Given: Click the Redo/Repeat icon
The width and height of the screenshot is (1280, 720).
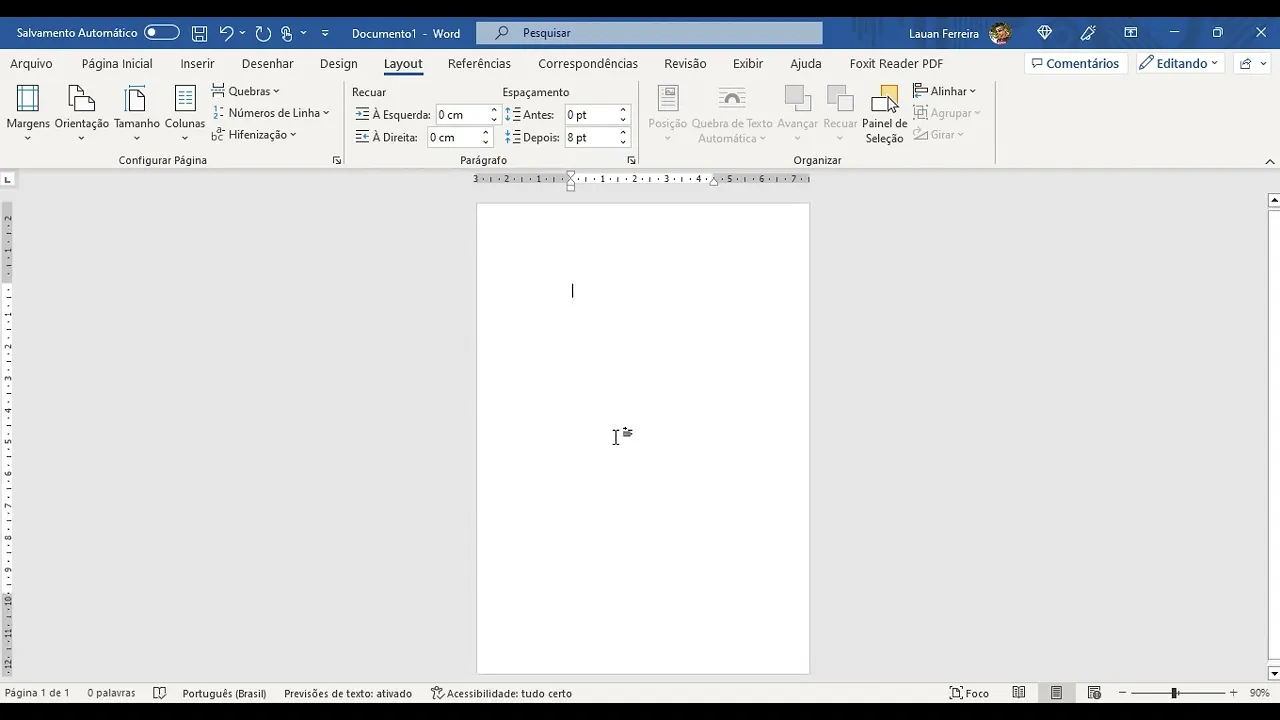Looking at the screenshot, I should click(x=263, y=33).
